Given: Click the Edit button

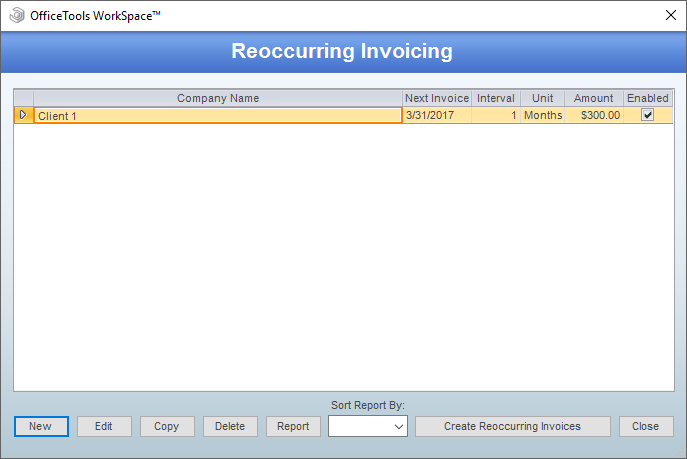Looking at the screenshot, I should [x=104, y=426].
